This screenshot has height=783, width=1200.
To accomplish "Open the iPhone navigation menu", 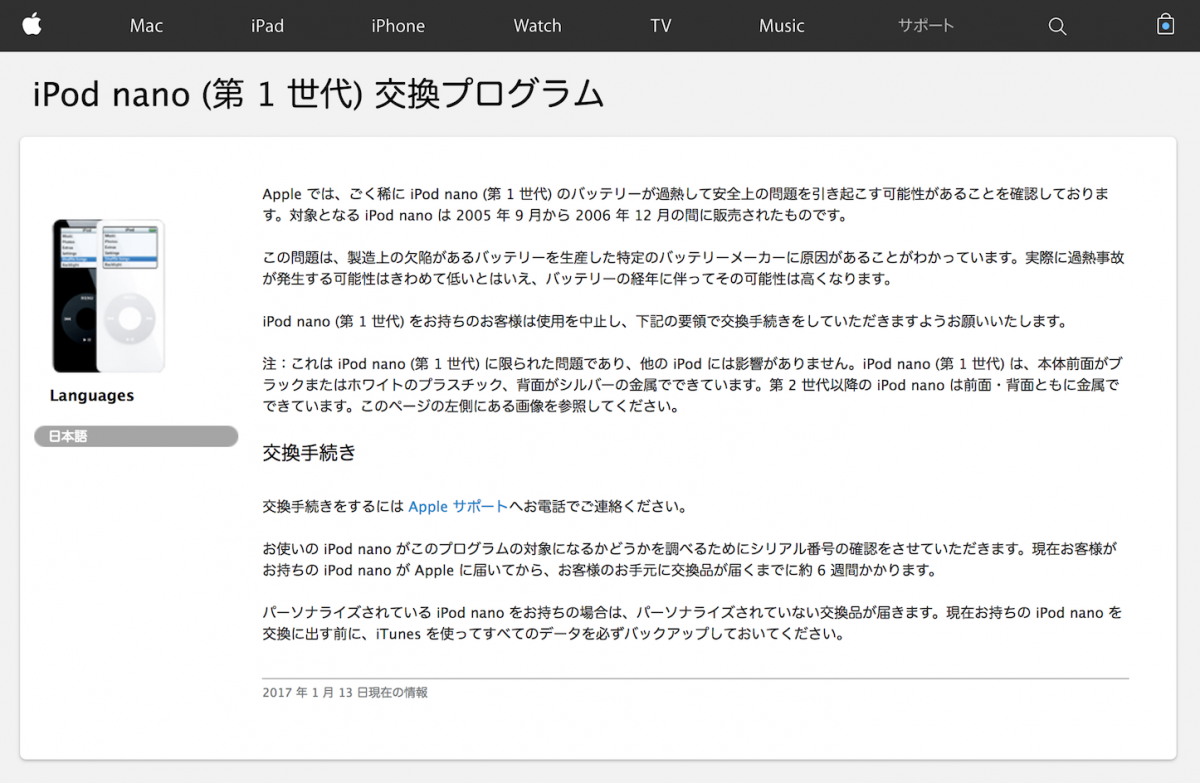I will [x=398, y=26].
